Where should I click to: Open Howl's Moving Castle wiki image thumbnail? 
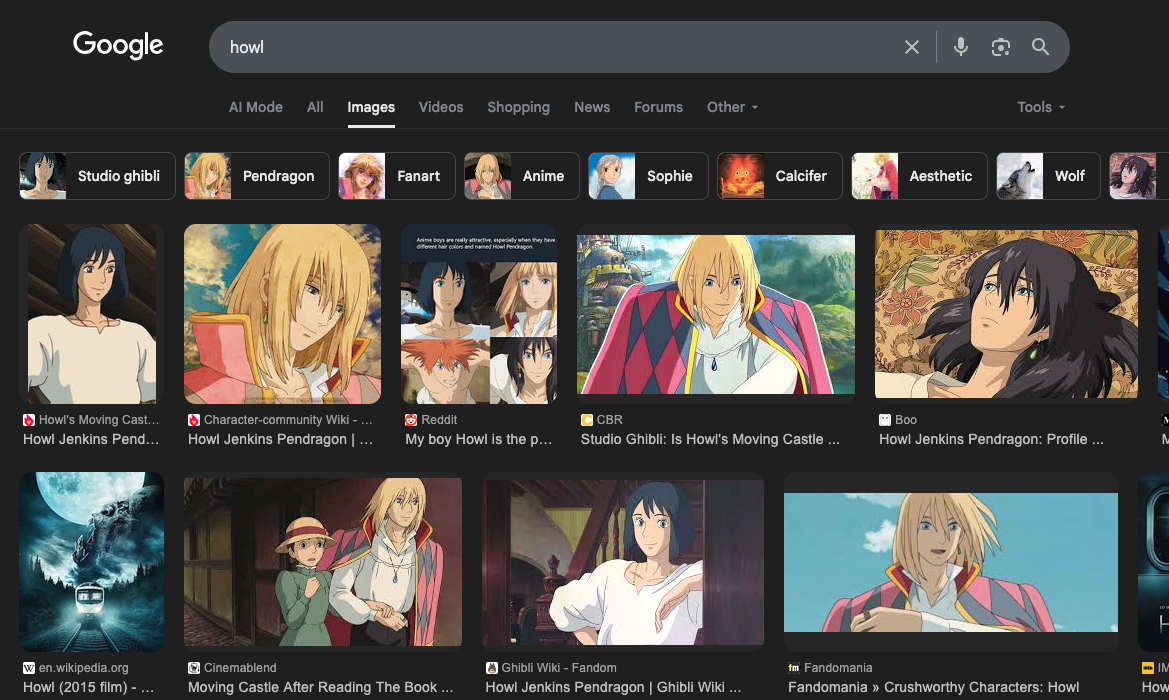[92, 314]
